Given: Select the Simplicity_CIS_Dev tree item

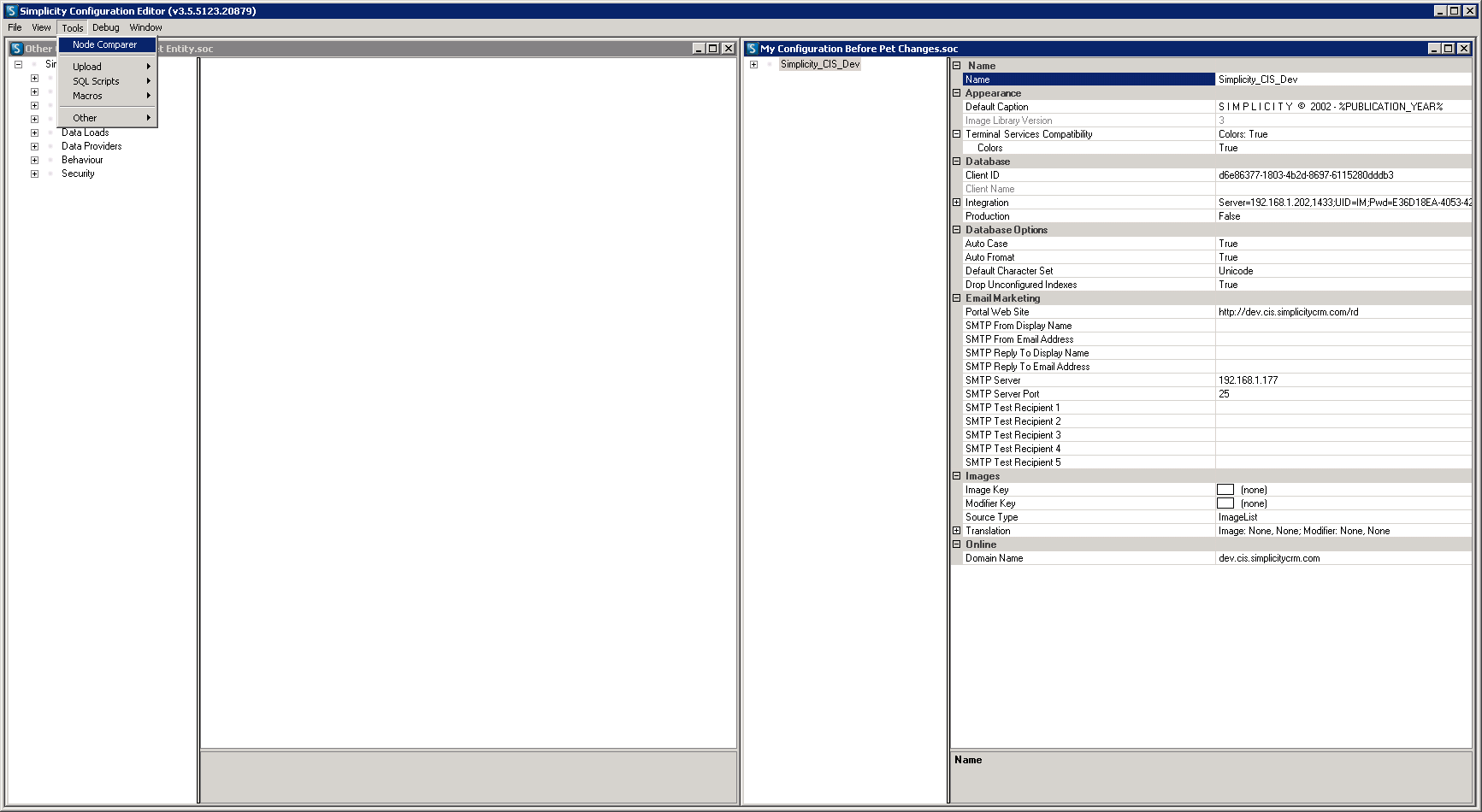Looking at the screenshot, I should pos(820,64).
